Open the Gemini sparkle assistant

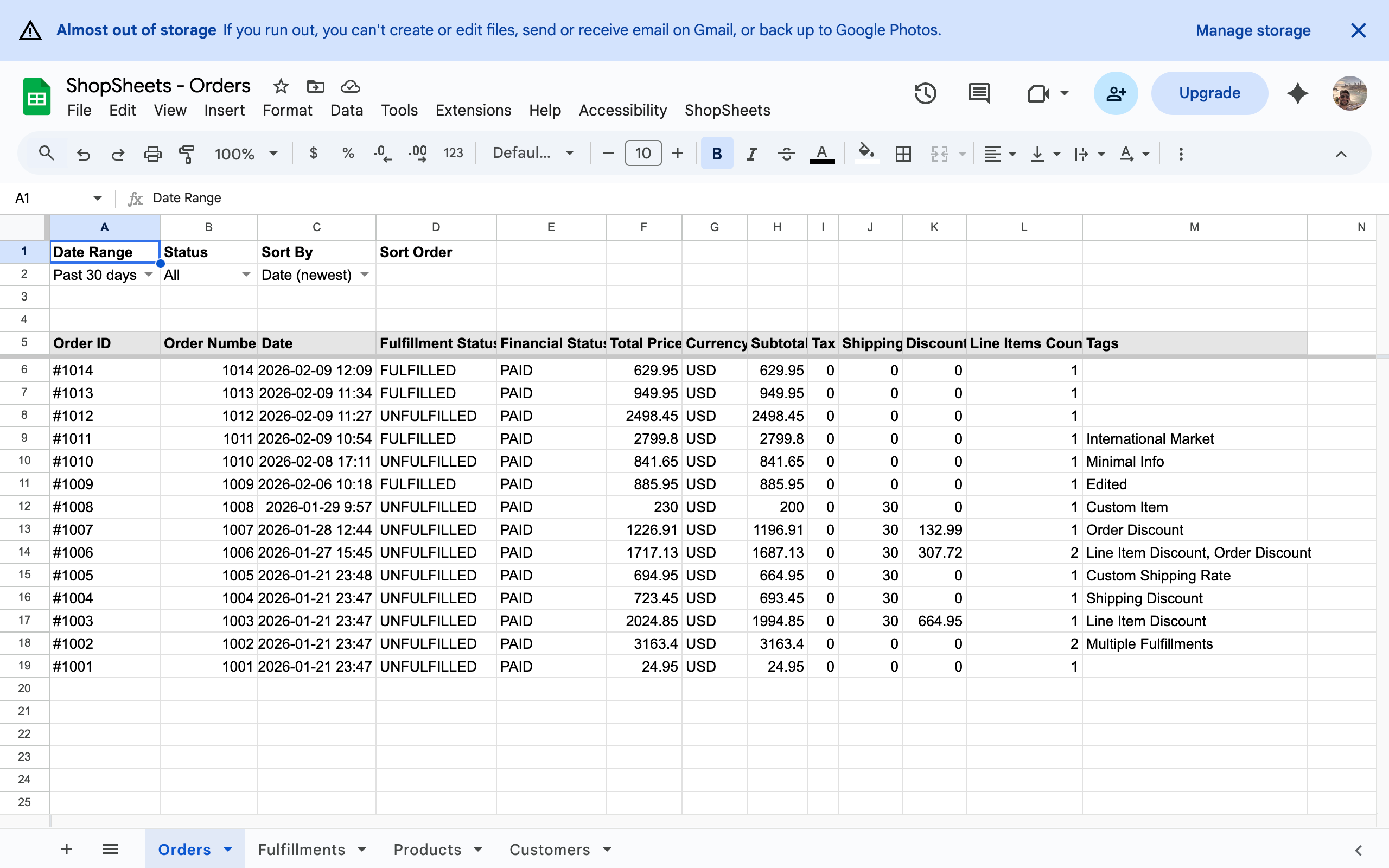(1297, 93)
